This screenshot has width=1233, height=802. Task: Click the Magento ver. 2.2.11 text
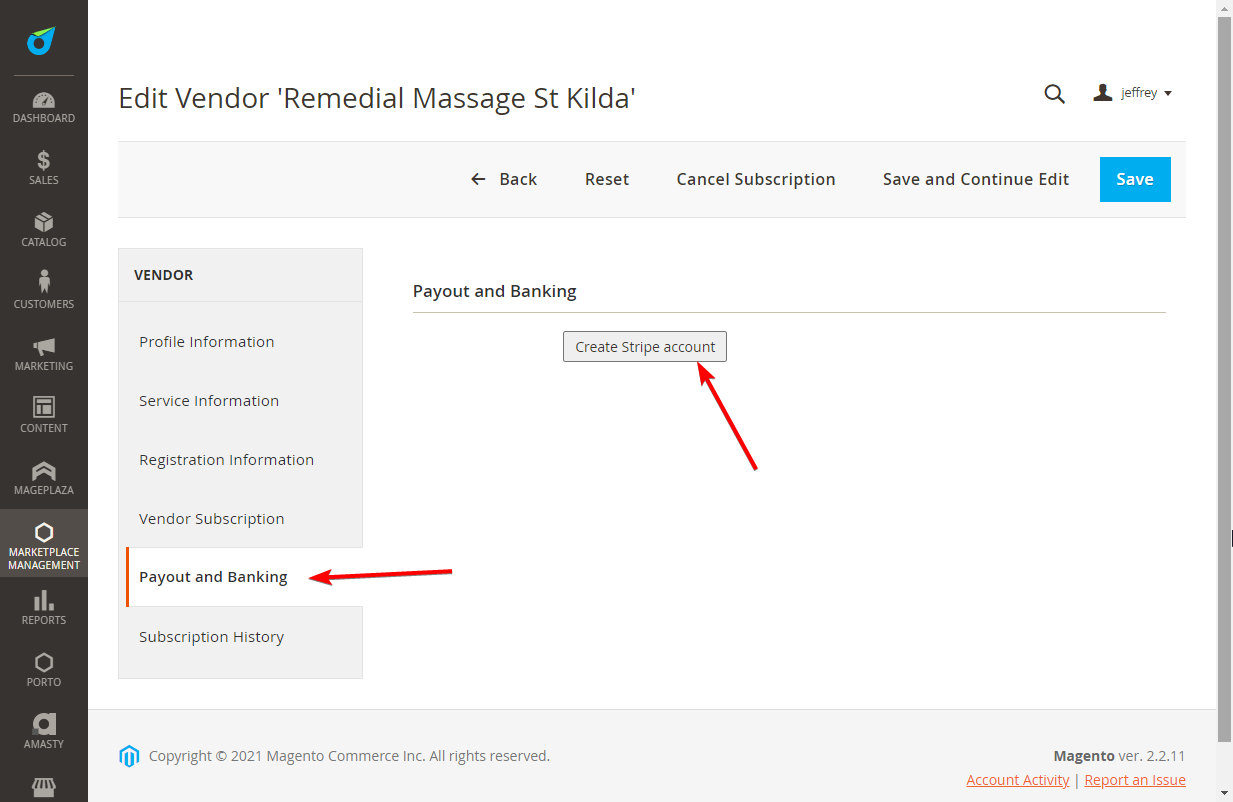[1120, 756]
